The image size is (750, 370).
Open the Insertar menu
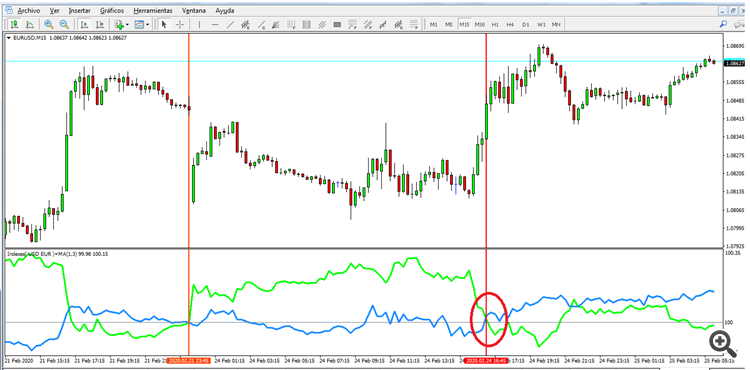[80, 10]
